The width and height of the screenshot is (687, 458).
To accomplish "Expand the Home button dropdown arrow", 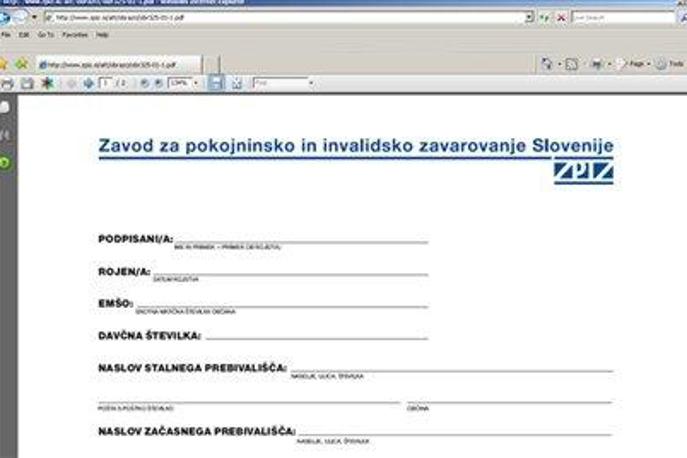I will pyautogui.click(x=560, y=64).
